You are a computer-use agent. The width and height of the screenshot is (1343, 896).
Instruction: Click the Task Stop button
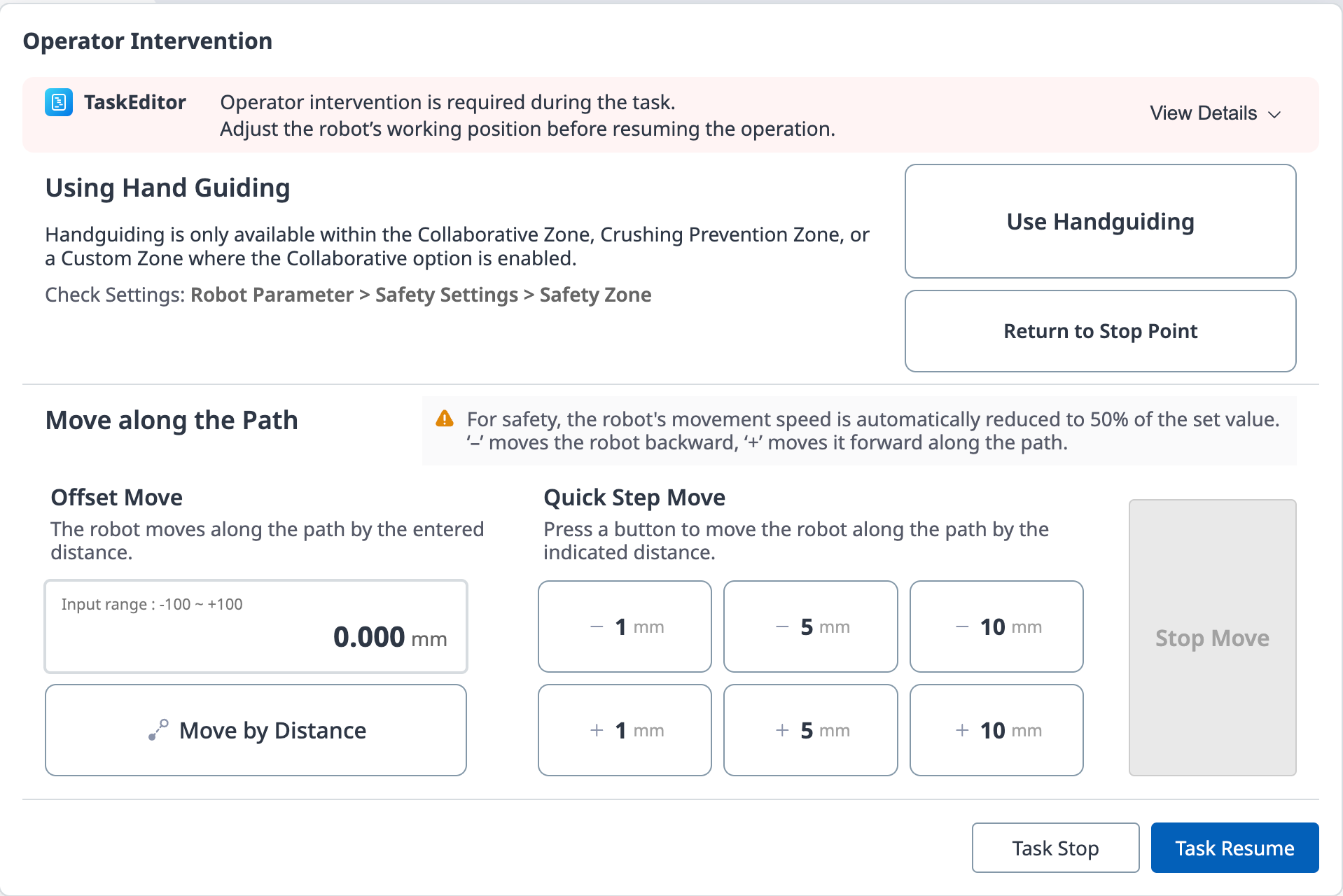pyautogui.click(x=1055, y=848)
